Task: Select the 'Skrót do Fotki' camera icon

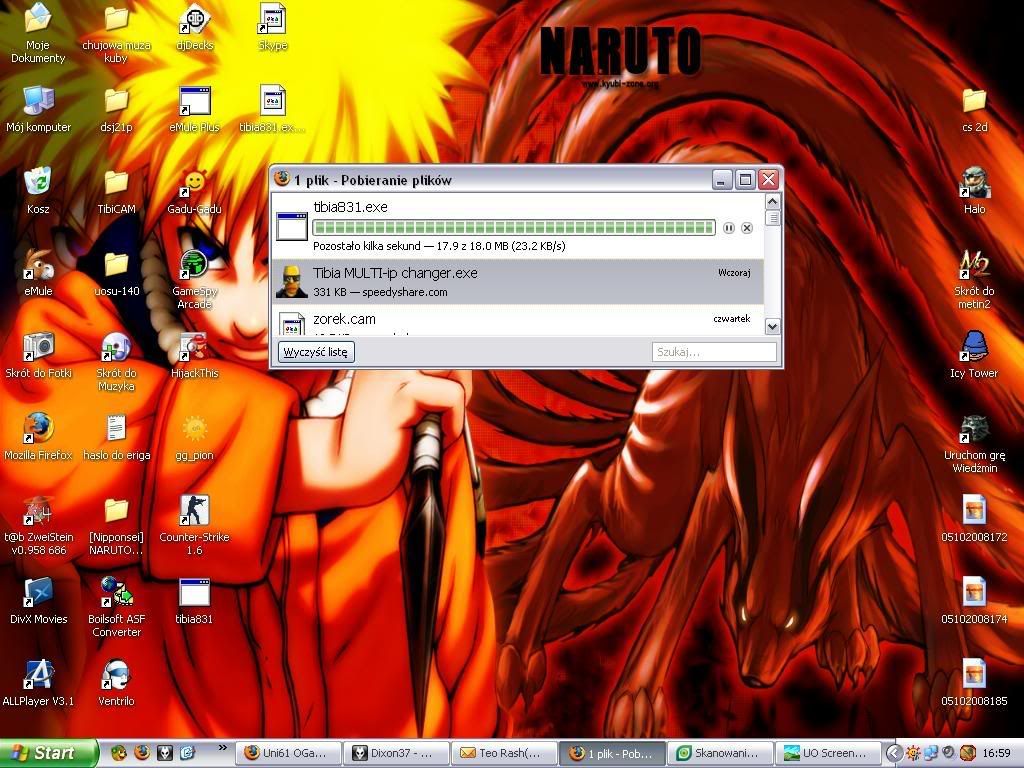Action: point(38,356)
